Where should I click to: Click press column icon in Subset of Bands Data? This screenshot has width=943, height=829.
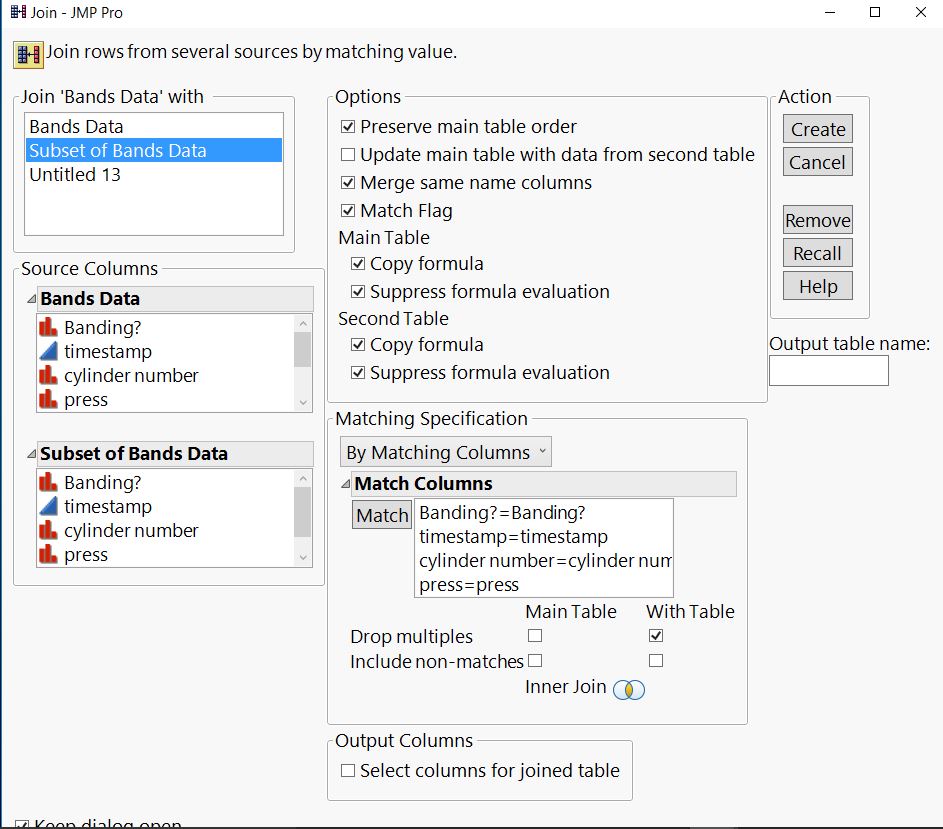[48, 554]
